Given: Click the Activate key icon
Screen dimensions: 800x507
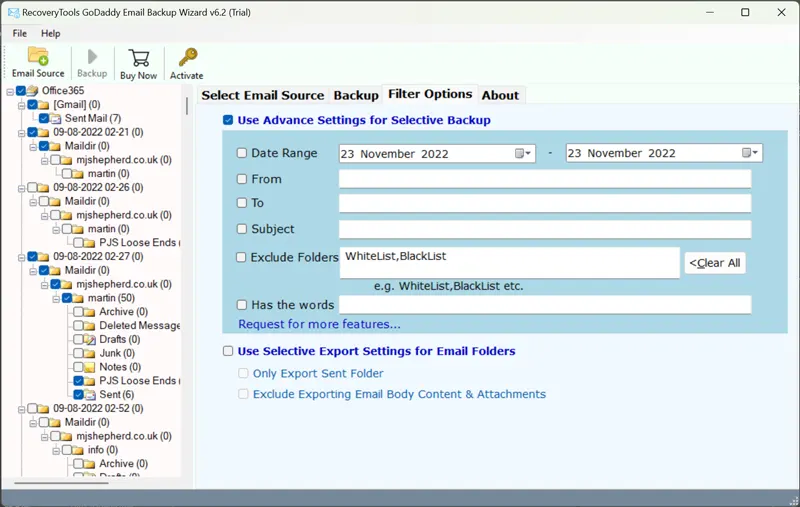Looking at the screenshot, I should tap(187, 57).
